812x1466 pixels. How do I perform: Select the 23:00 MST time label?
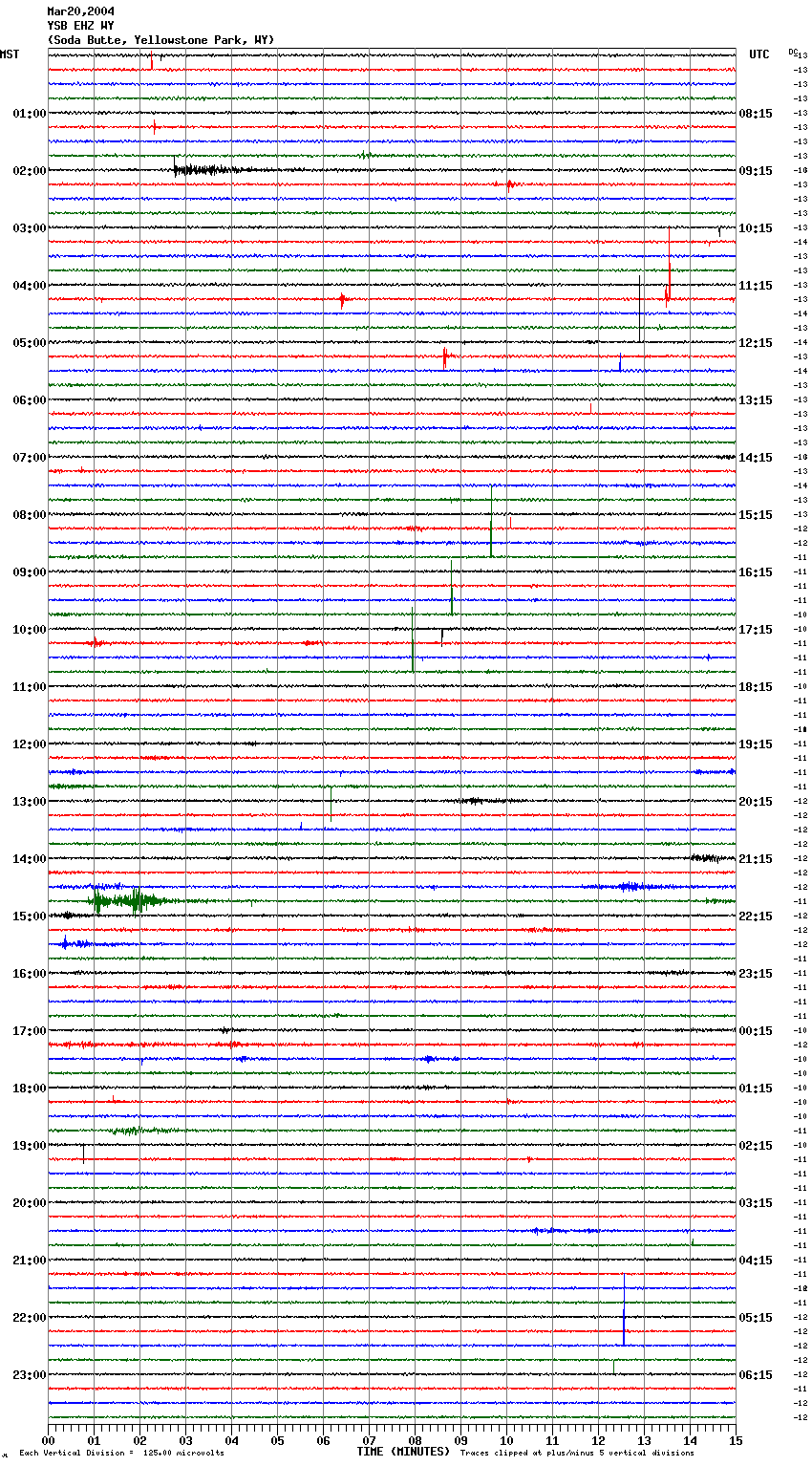tap(29, 1375)
